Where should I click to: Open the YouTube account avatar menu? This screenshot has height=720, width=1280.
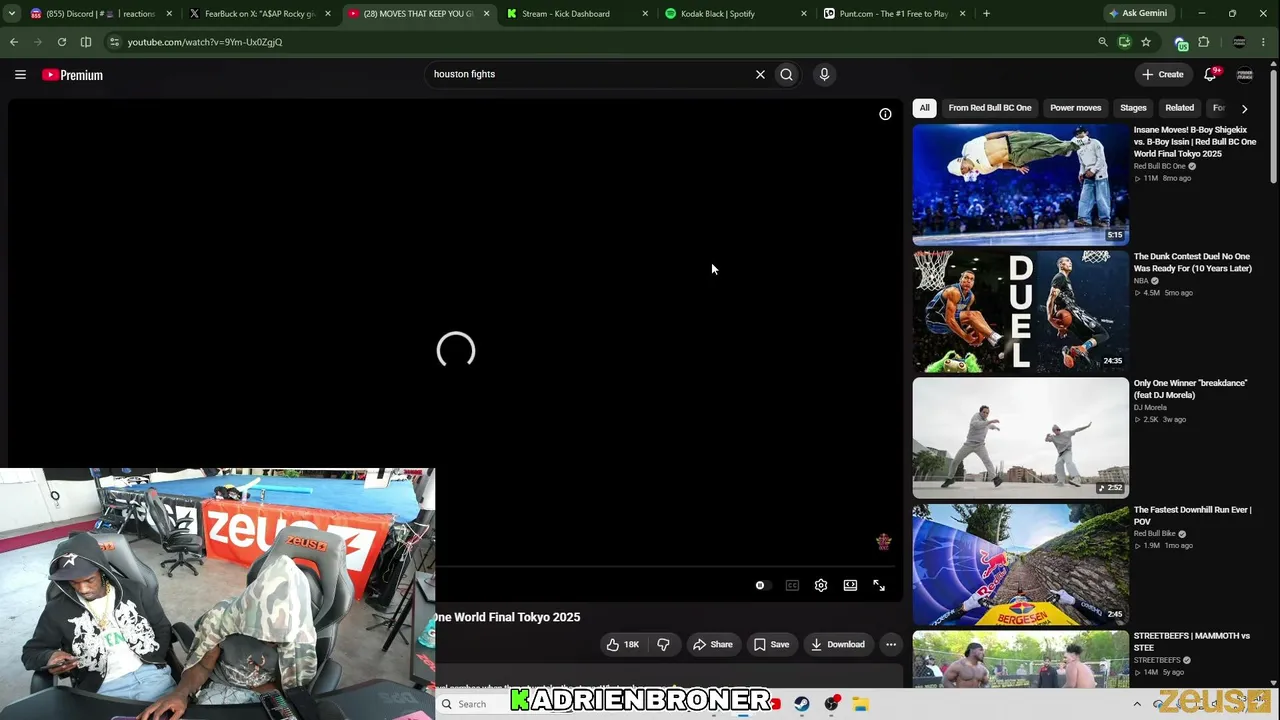tap(1245, 74)
